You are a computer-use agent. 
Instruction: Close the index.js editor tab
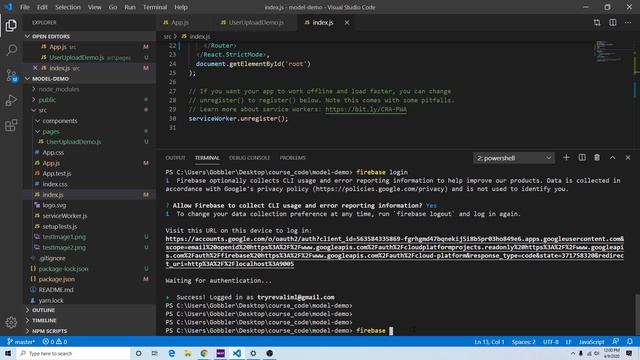click(x=347, y=22)
